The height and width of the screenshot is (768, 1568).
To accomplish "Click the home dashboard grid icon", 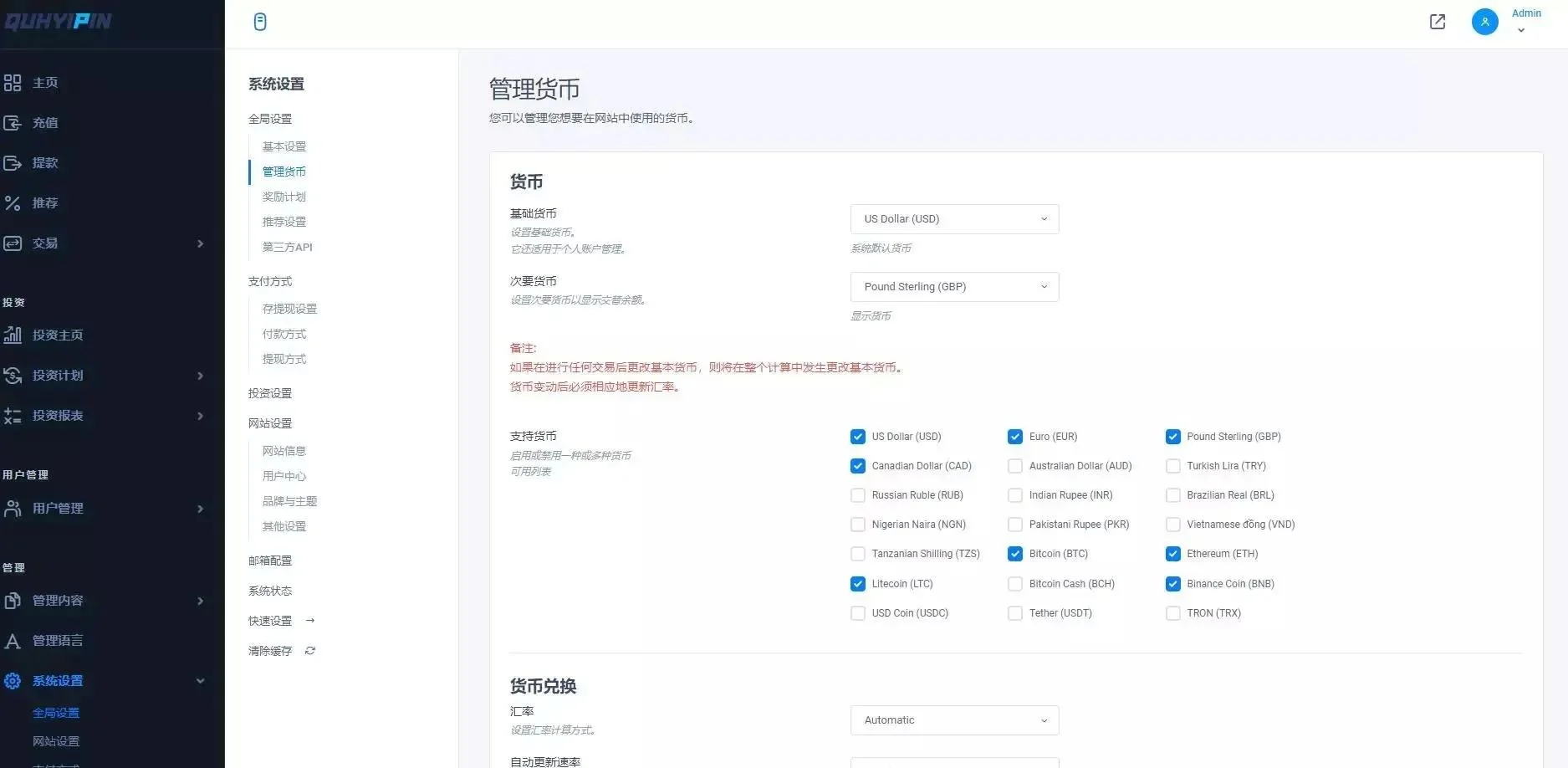I will (13, 83).
